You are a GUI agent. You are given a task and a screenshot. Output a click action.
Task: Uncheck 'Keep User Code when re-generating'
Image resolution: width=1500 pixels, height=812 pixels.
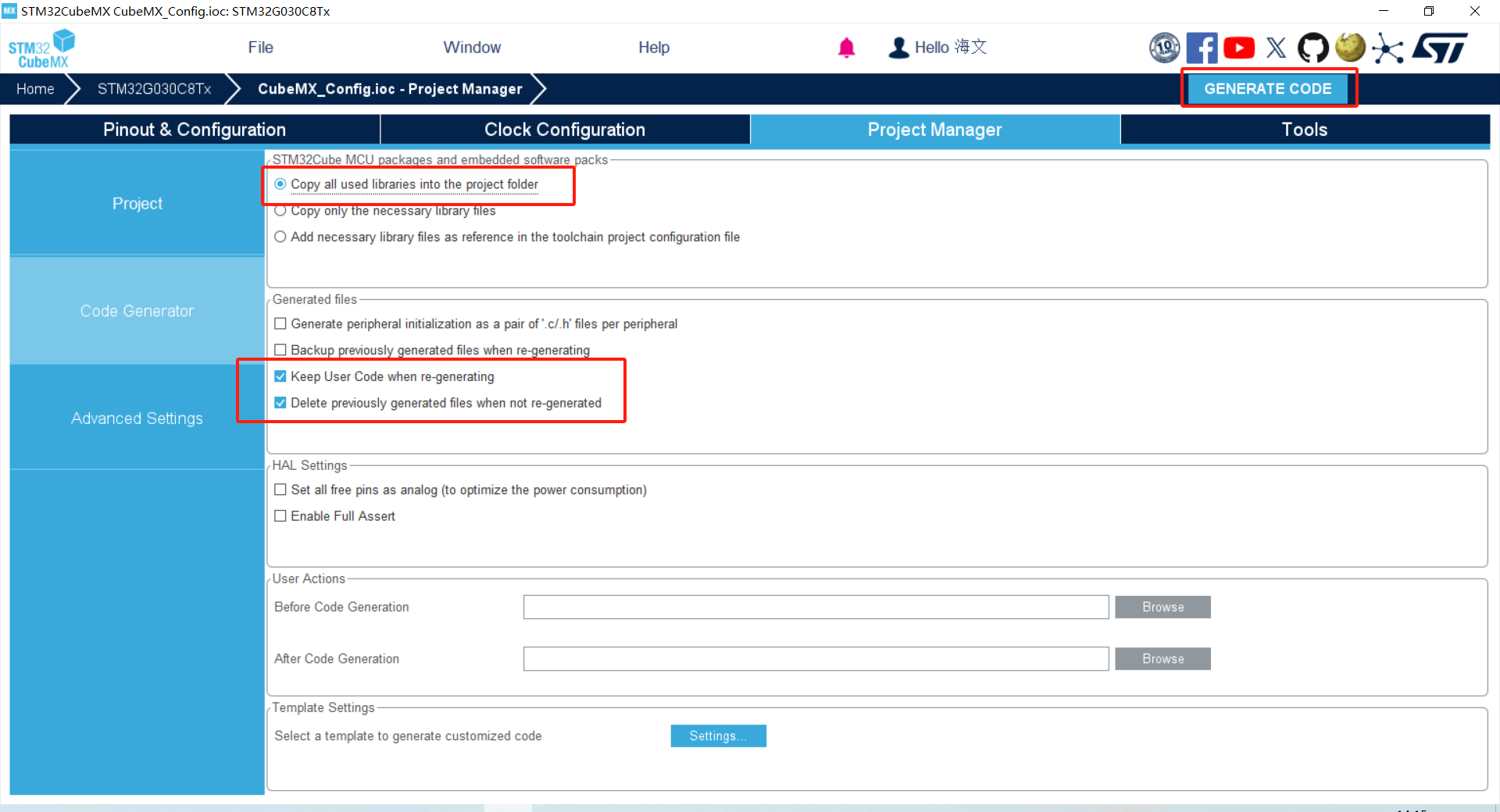pos(280,376)
